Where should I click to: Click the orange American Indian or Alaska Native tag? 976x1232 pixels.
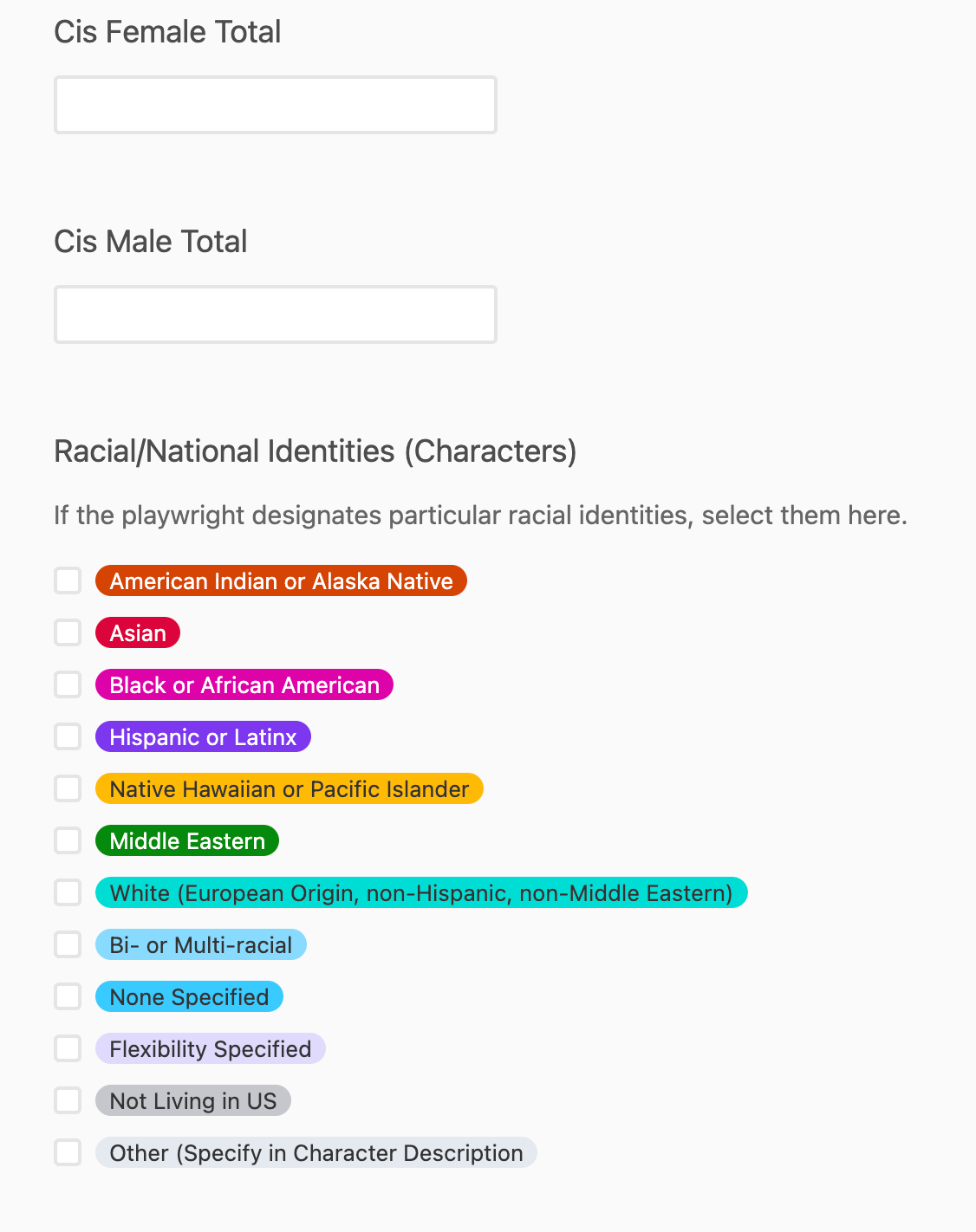tap(281, 580)
